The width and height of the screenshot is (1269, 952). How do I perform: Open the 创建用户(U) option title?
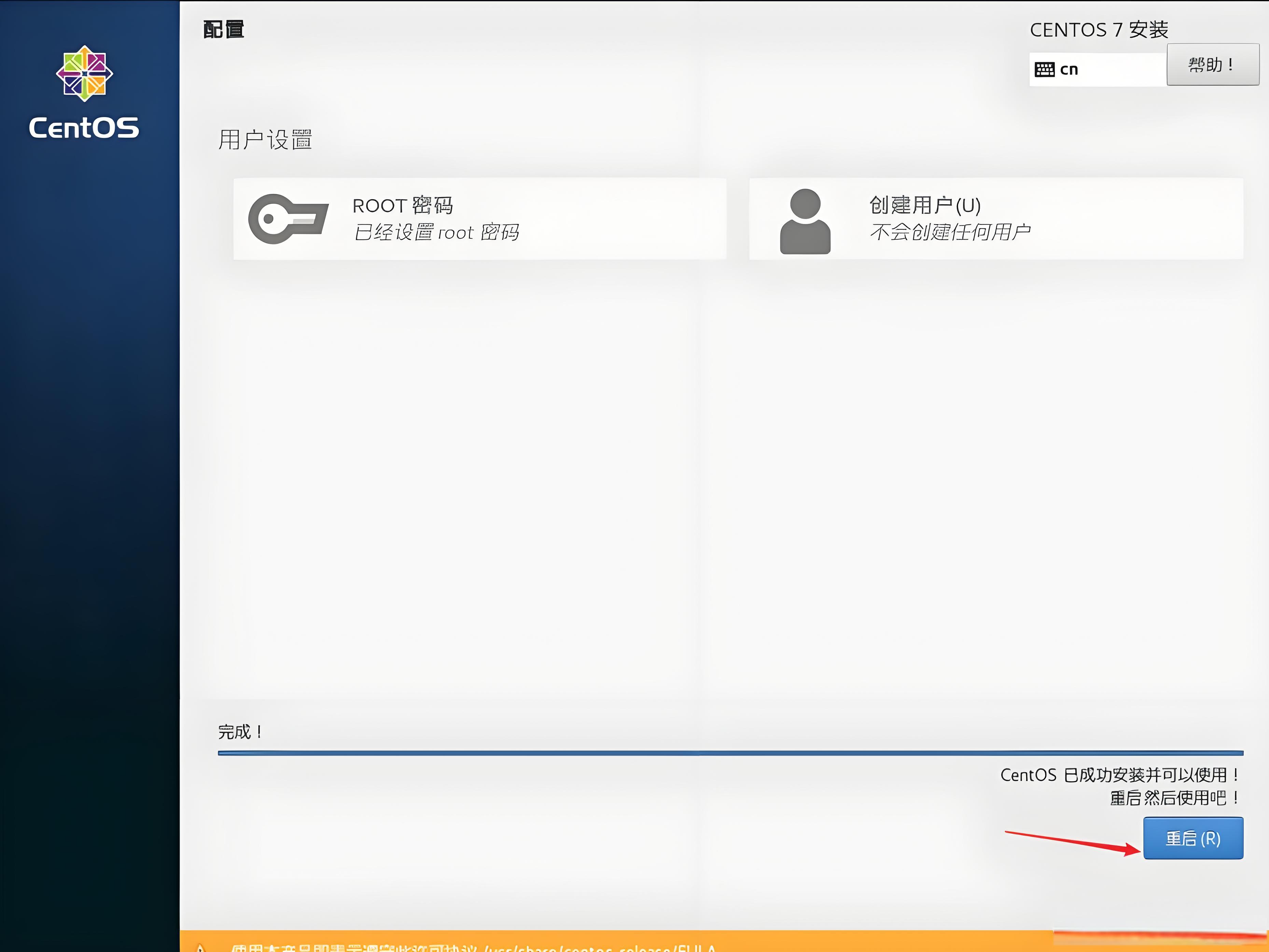[925, 205]
